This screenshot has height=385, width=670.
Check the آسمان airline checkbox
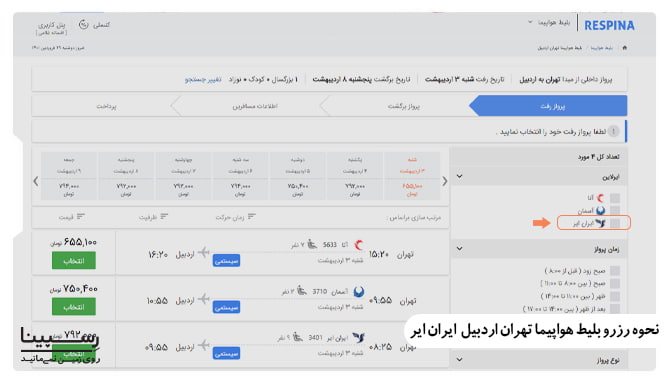coord(615,210)
